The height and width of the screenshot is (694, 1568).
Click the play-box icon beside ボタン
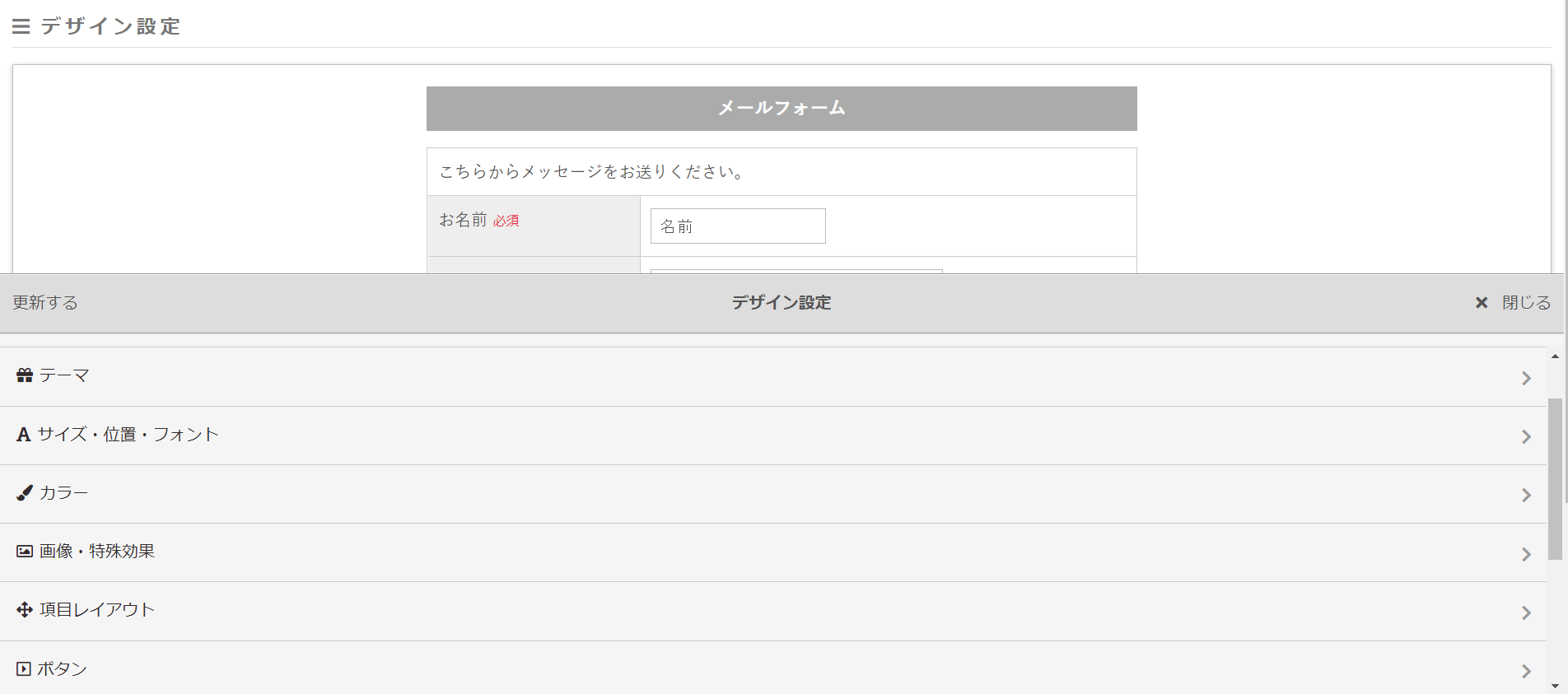tap(24, 669)
